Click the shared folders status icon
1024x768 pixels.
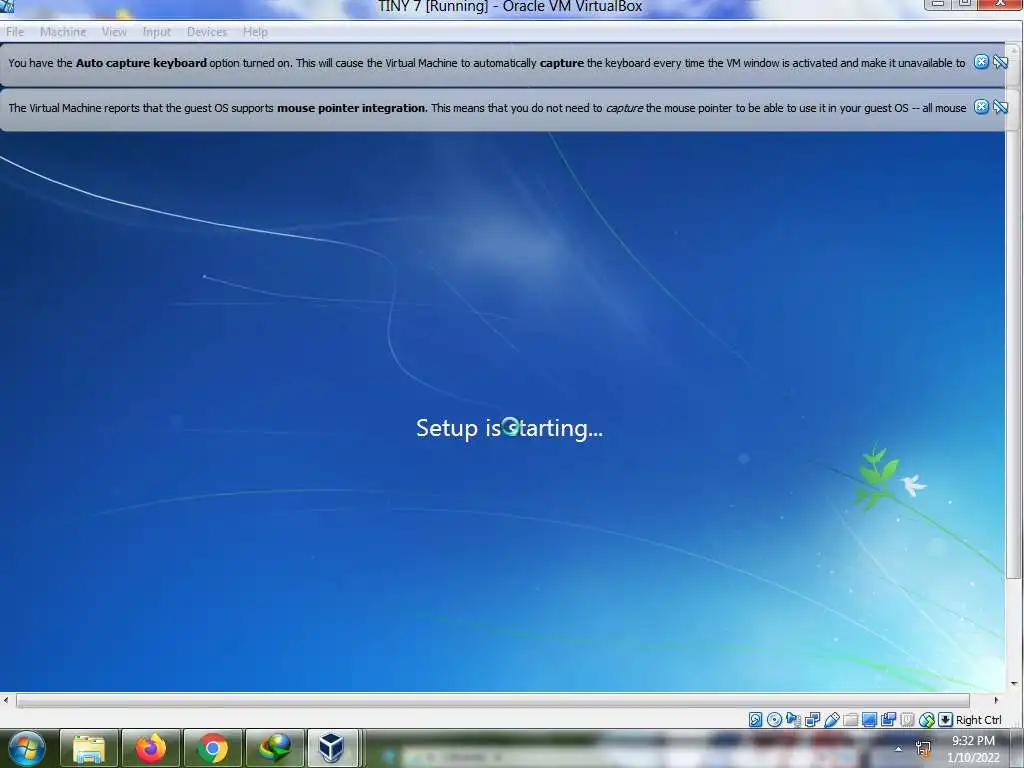(850, 720)
